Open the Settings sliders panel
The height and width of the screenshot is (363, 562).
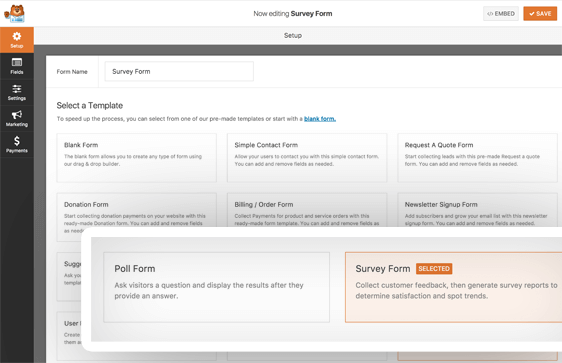[17, 92]
